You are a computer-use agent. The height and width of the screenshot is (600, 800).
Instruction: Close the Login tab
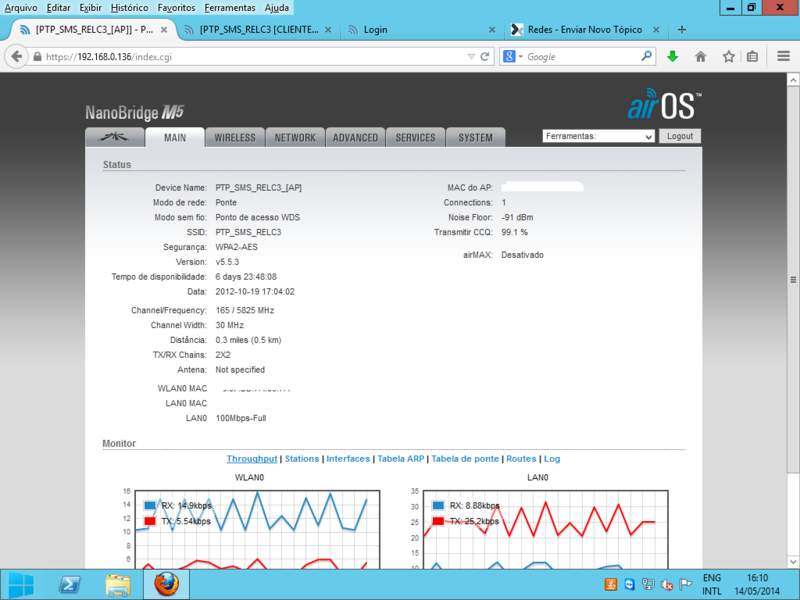(492, 30)
